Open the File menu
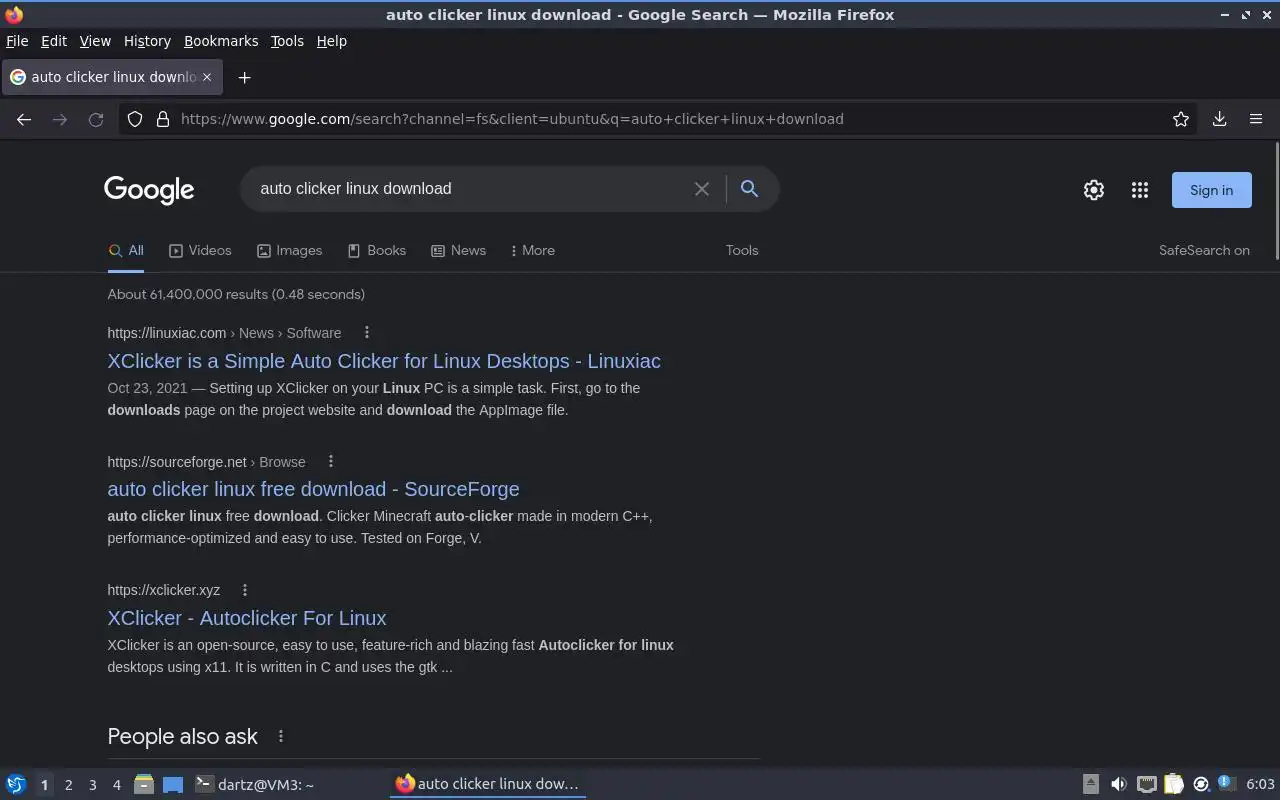 point(17,41)
